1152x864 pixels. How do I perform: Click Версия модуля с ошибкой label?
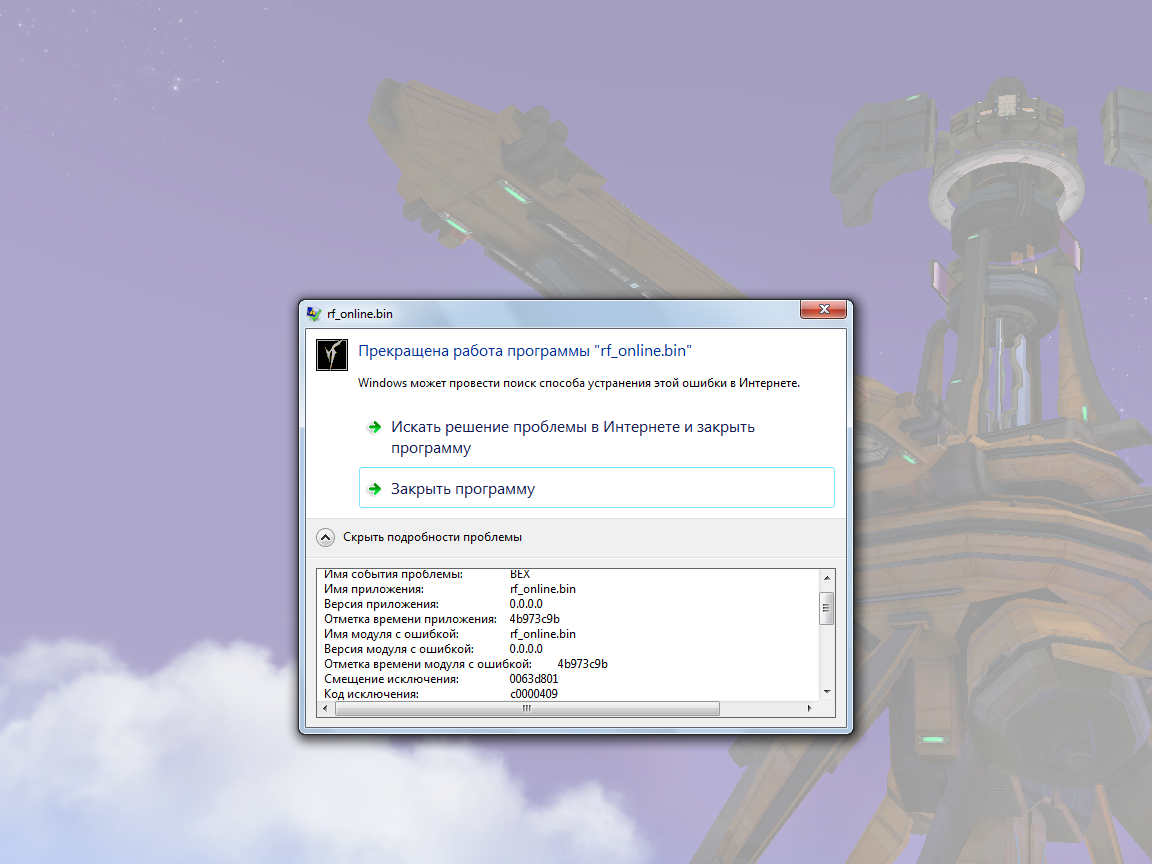(399, 649)
